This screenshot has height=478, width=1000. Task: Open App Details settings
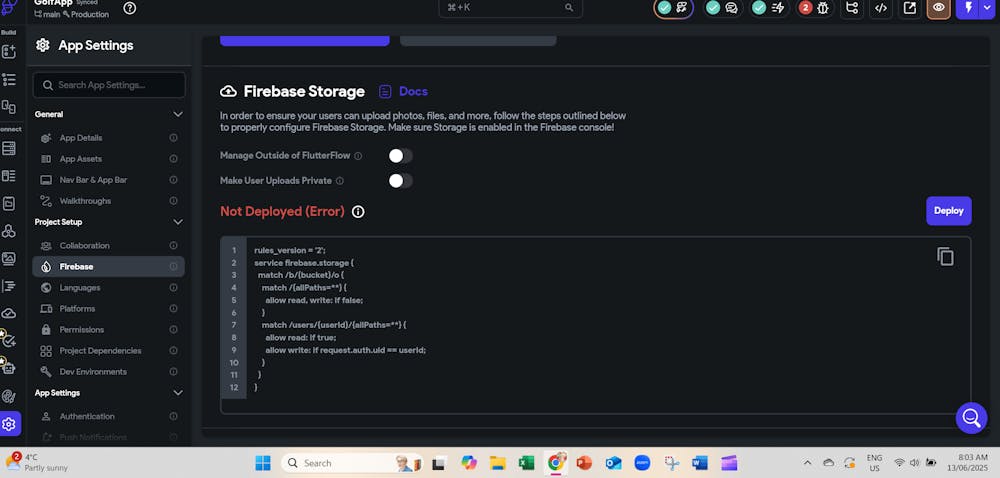click(108, 138)
